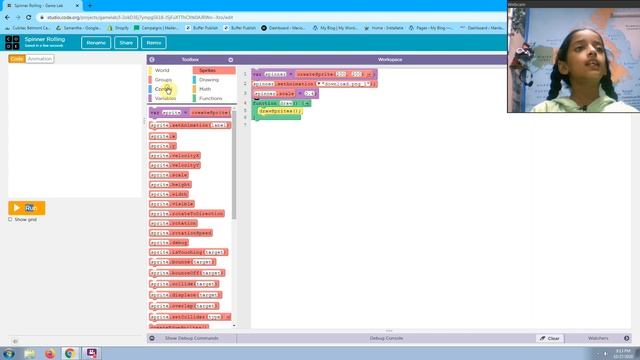Reload the page with refresh icon
This screenshot has height=360, width=640.
point(29,18)
